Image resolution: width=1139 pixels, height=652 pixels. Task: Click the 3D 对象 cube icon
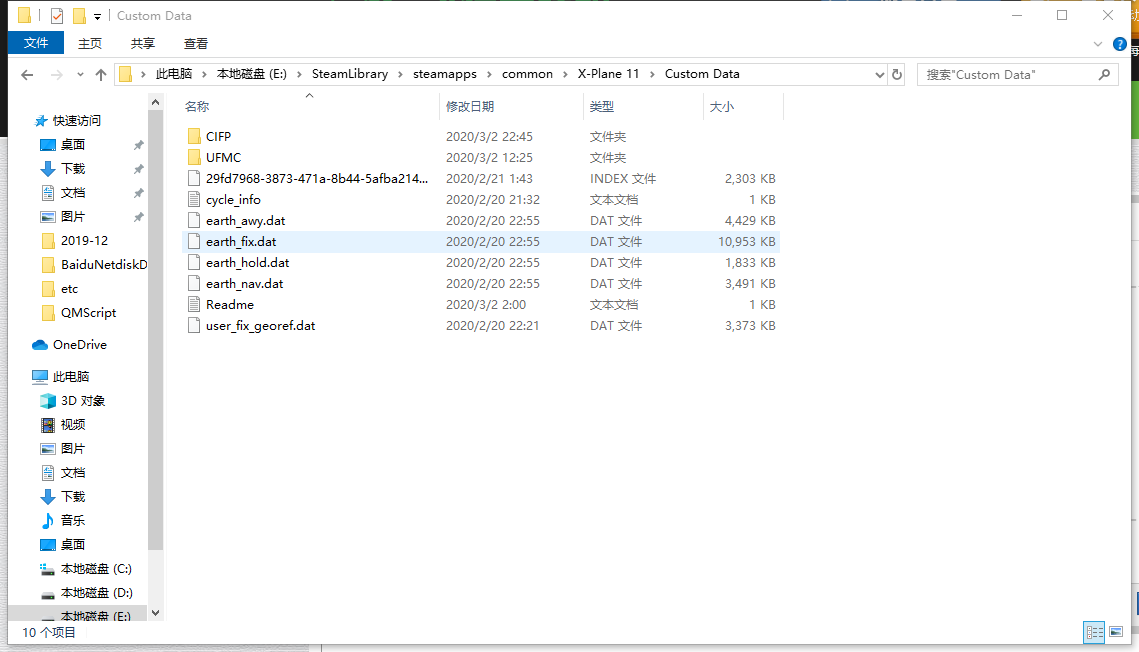coord(48,401)
